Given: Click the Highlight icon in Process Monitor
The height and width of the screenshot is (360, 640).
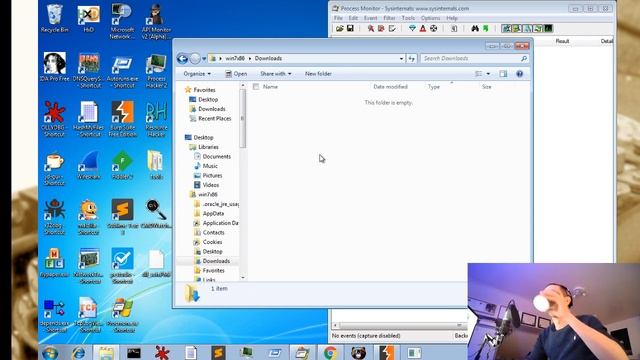Looking at the screenshot, I should click(423, 29).
